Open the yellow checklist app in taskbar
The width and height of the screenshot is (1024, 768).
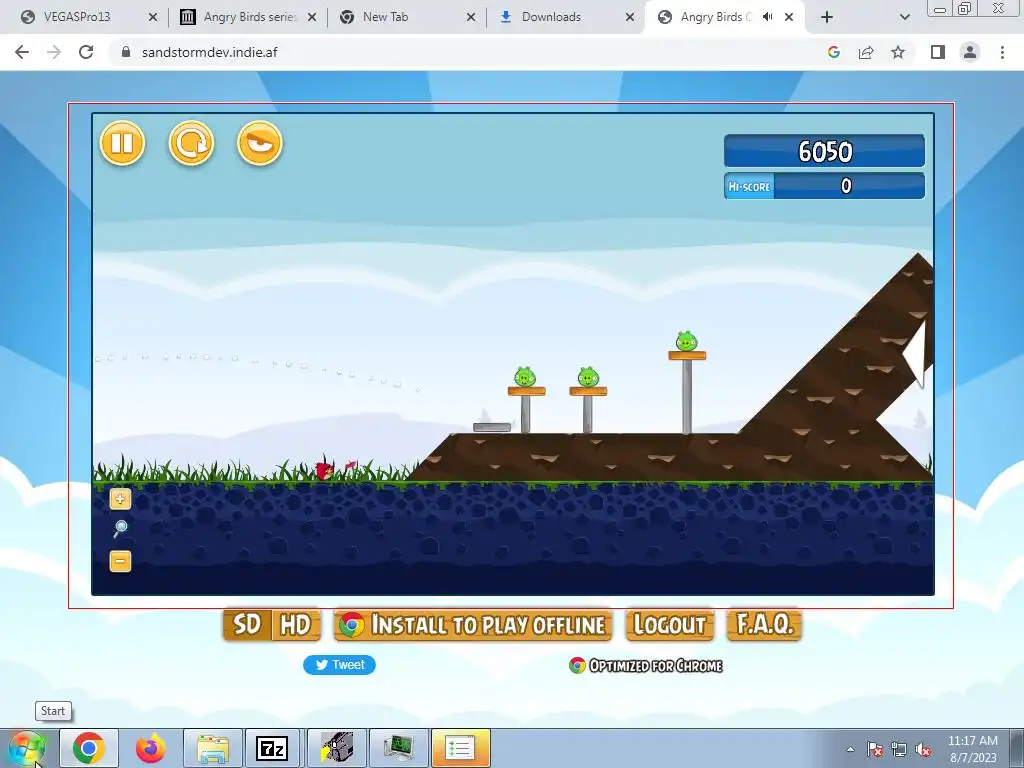(460, 748)
